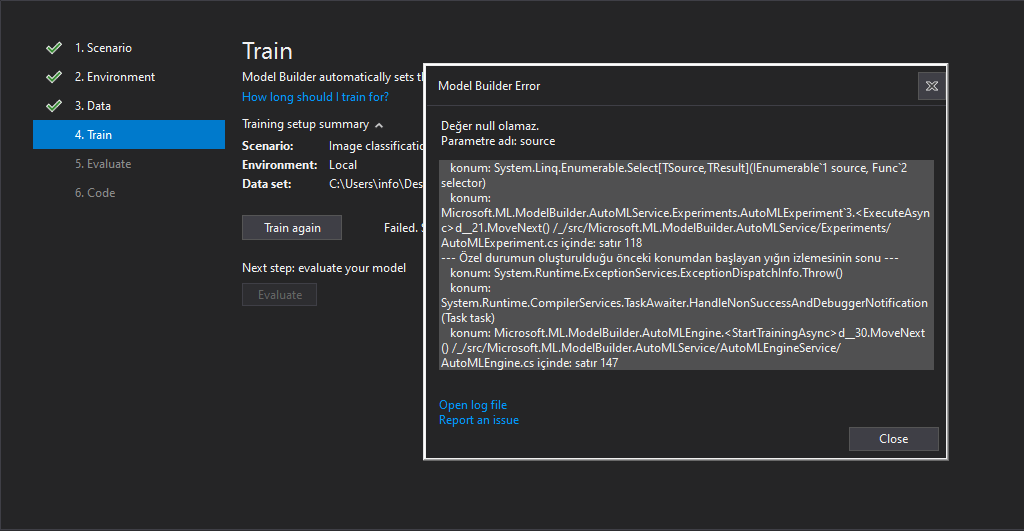Go to 2. Environment step
The image size is (1024, 531).
pos(115,76)
